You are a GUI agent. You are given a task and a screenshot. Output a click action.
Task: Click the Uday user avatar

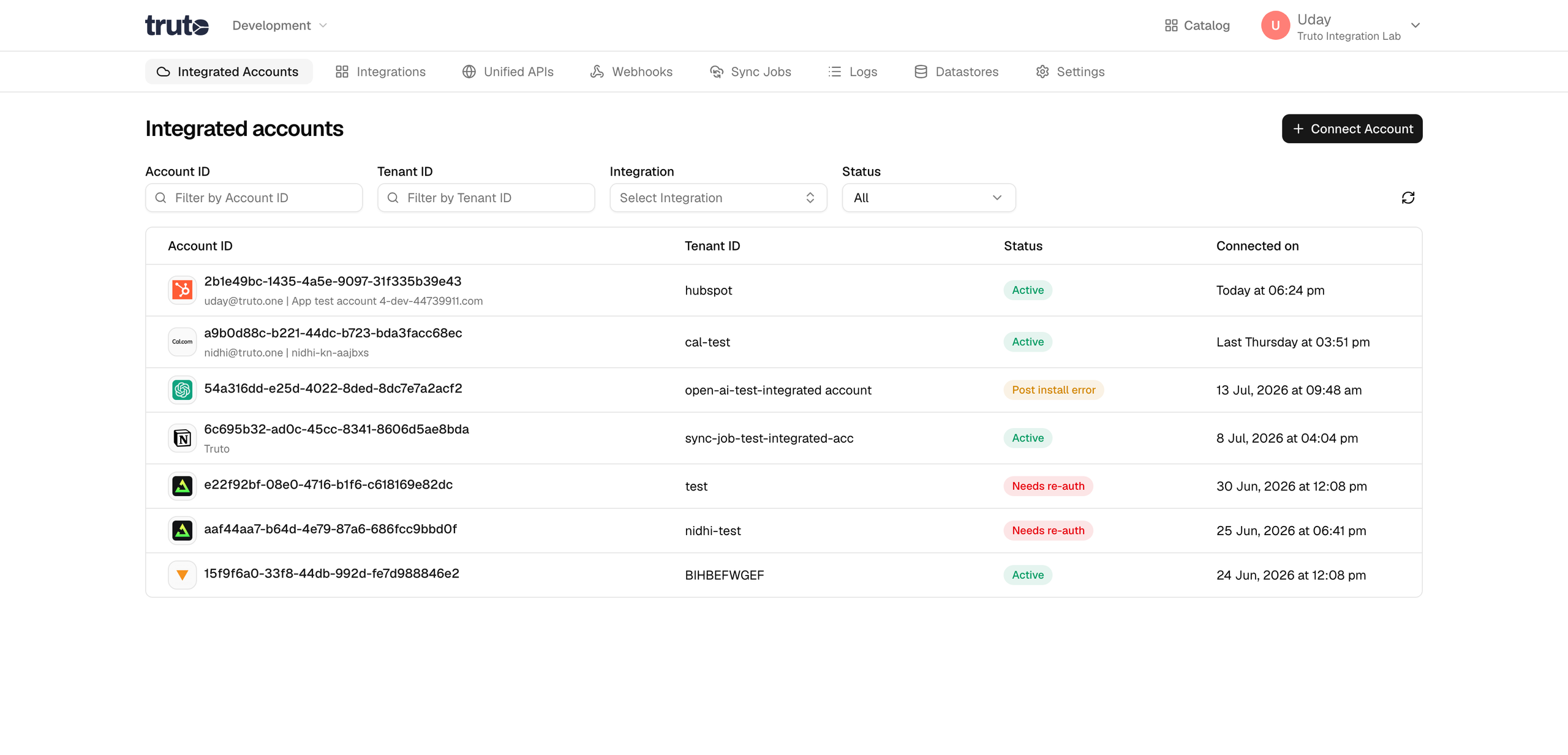(x=1275, y=25)
